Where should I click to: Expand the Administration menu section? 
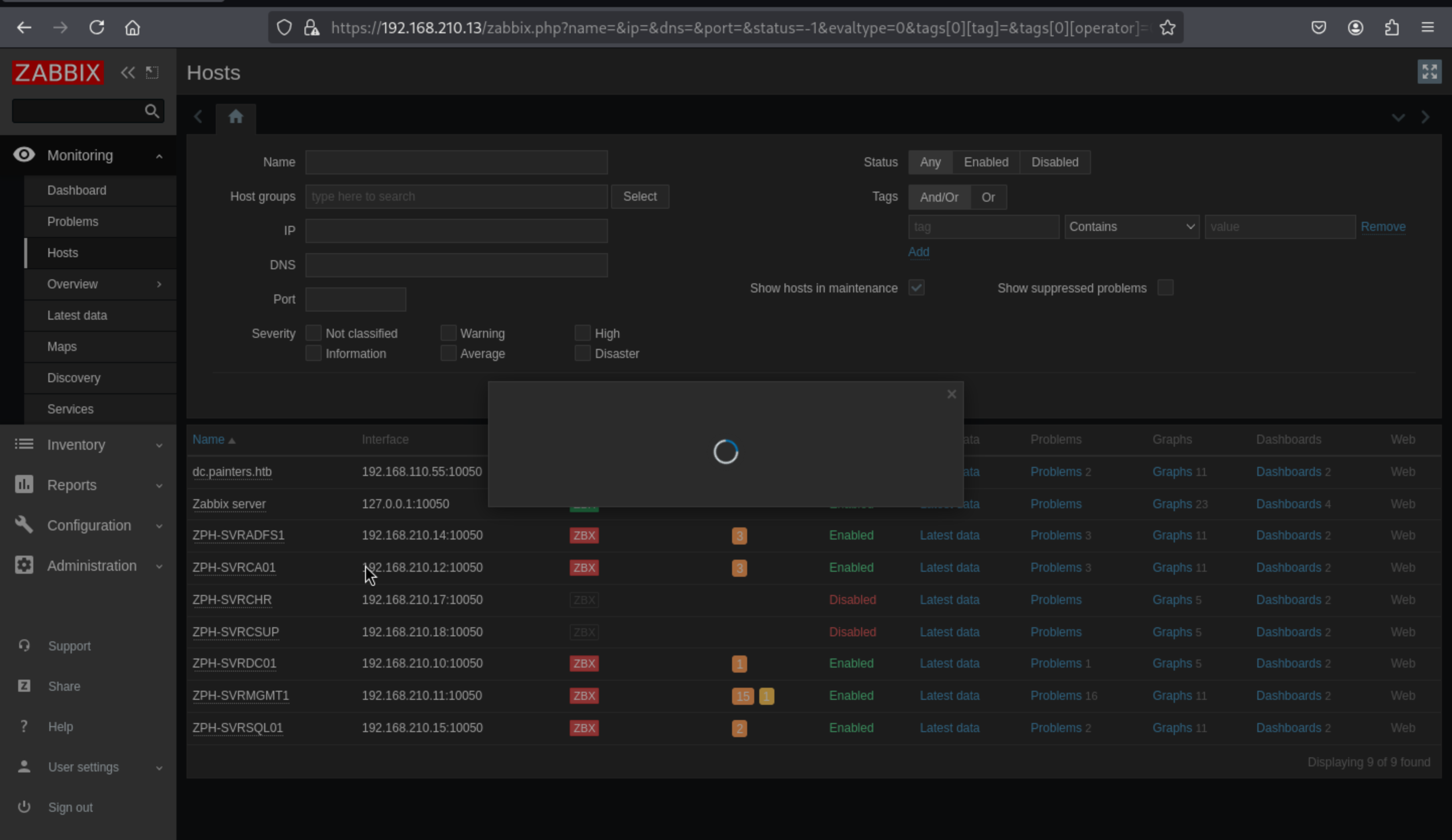[92, 566]
